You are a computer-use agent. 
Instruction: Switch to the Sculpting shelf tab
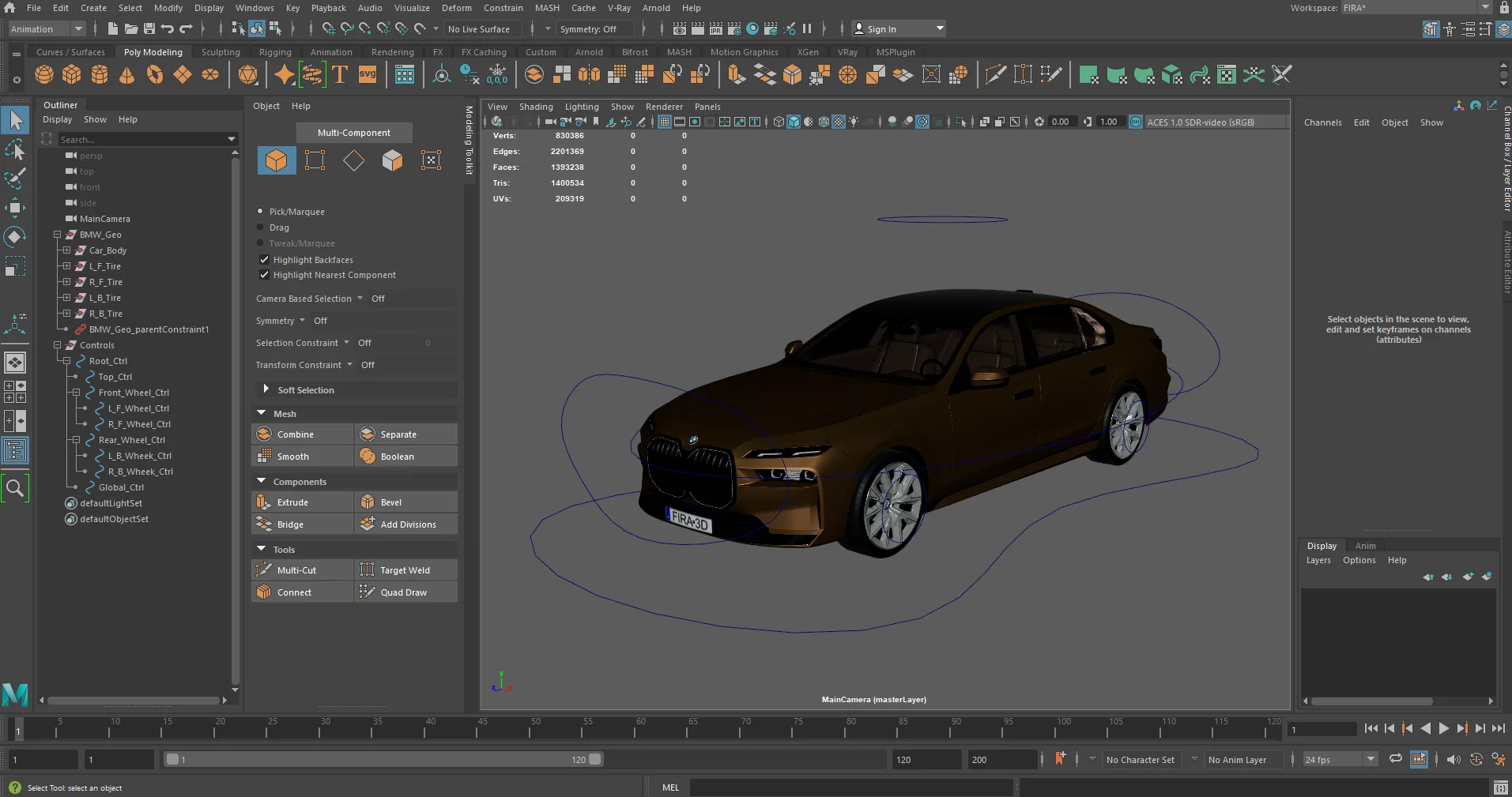[221, 52]
